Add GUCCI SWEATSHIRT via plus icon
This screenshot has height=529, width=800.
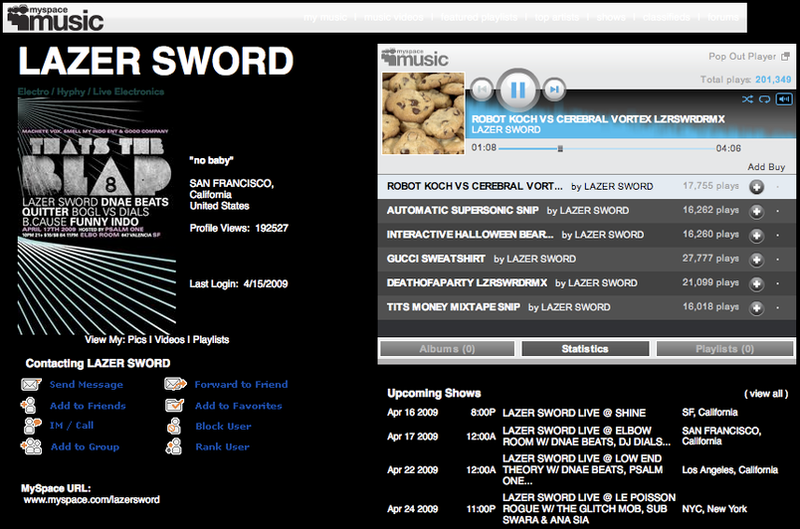[x=757, y=259]
